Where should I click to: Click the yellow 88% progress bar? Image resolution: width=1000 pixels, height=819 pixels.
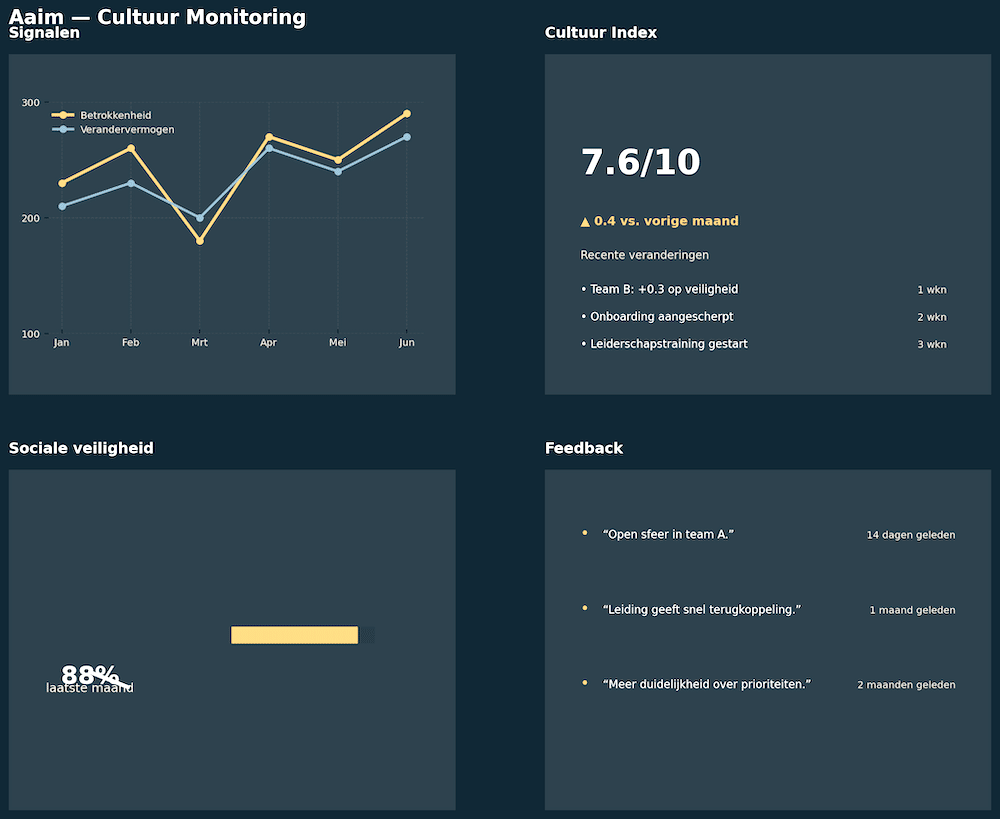294,635
